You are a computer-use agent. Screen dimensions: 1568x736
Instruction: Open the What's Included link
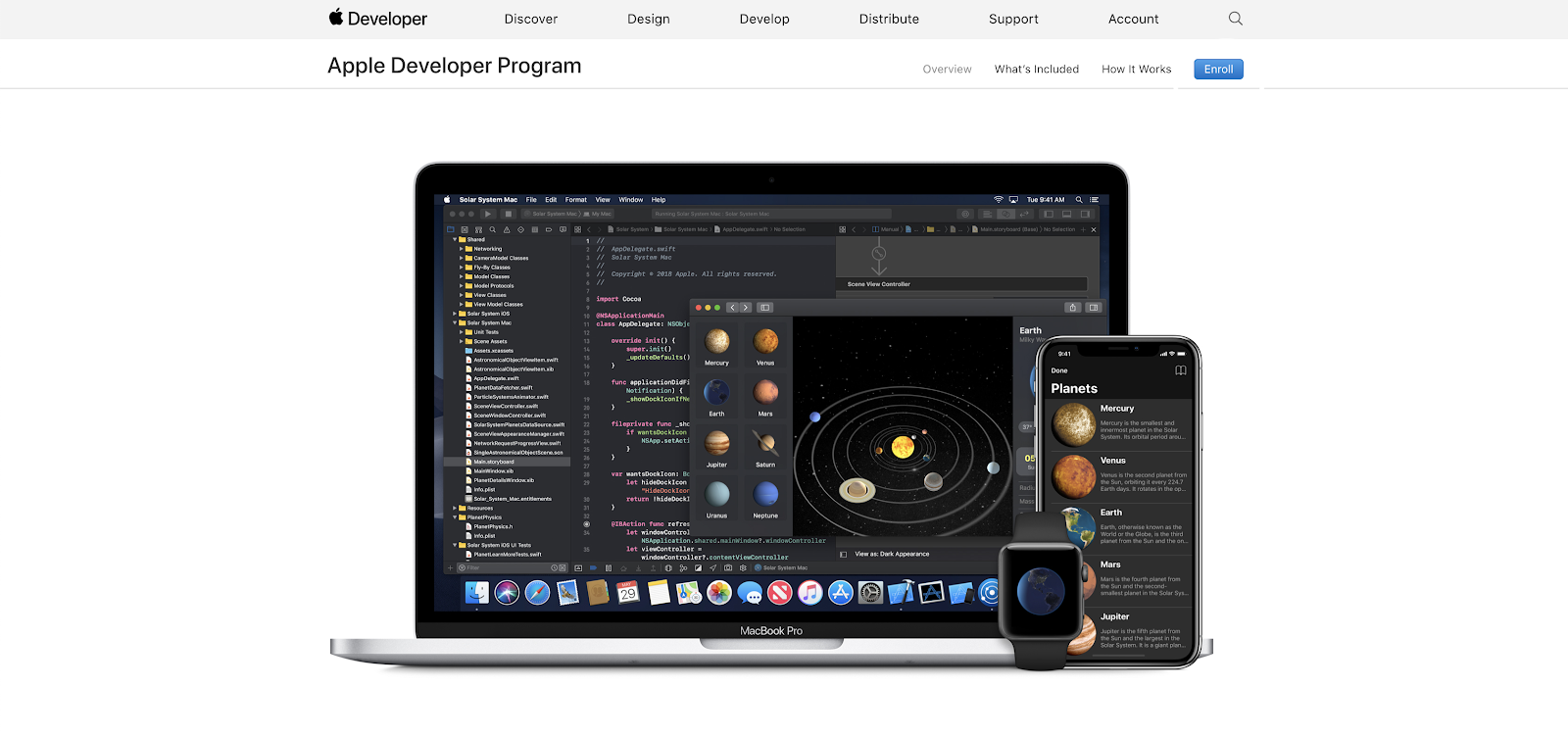click(1036, 69)
